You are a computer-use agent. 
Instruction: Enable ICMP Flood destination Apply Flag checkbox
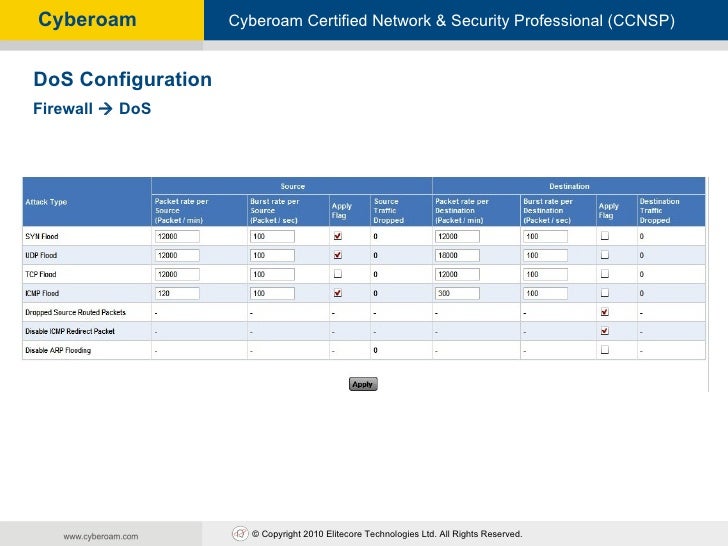pos(604,293)
